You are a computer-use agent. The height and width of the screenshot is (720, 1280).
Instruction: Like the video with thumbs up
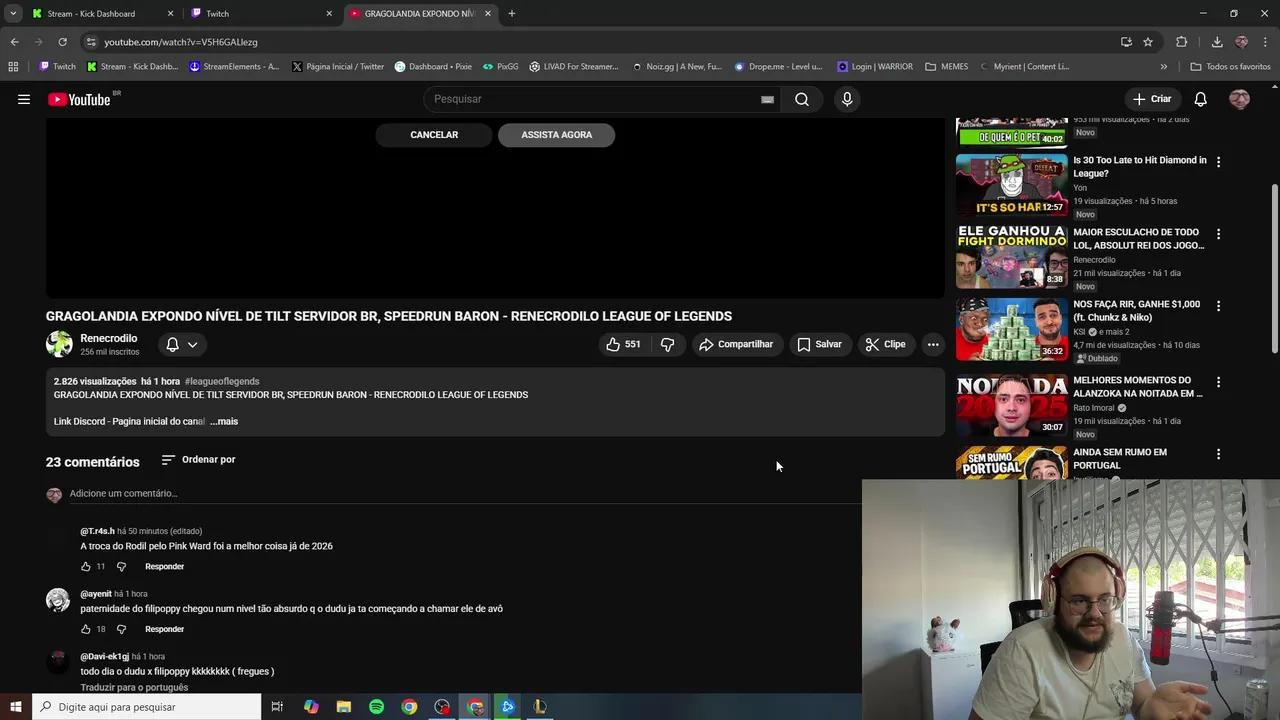623,344
